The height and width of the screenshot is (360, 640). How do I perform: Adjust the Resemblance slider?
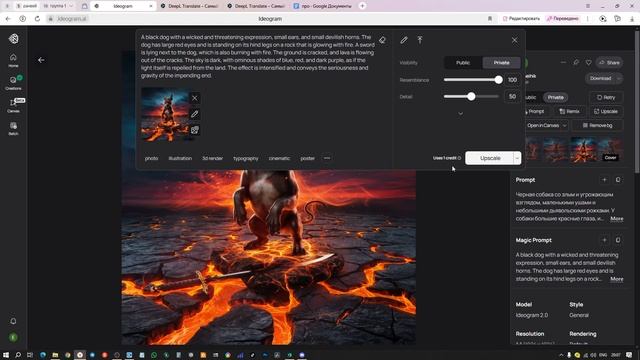(471, 80)
